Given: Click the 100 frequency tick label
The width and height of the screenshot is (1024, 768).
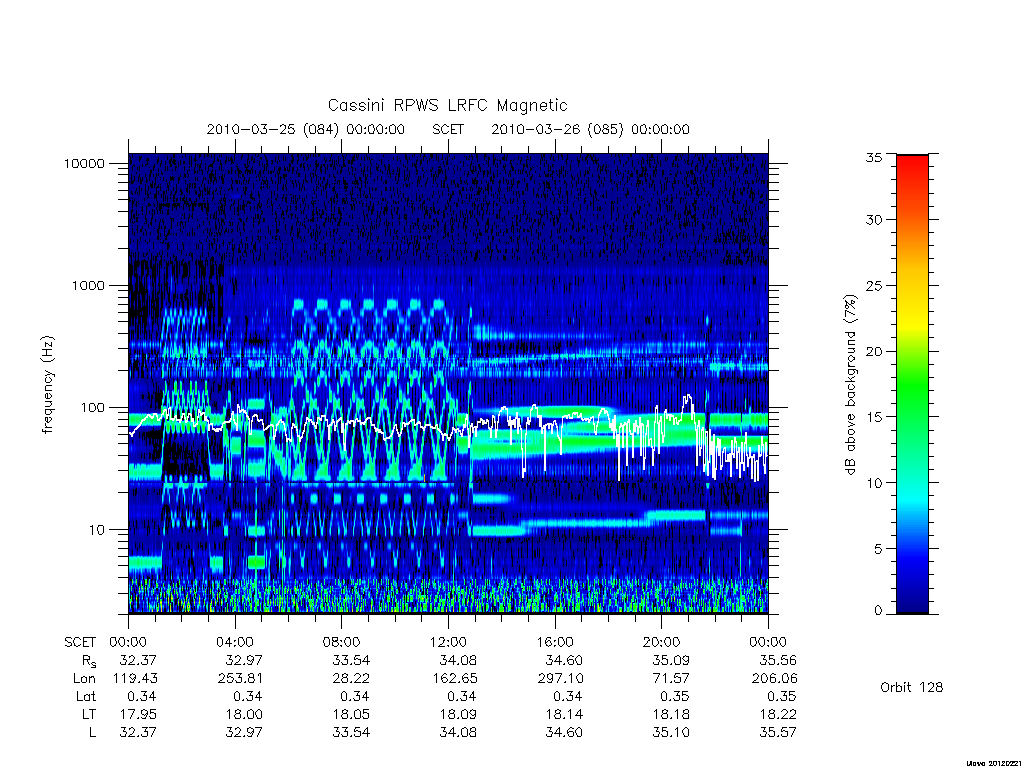Looking at the screenshot, I should click(x=92, y=408).
